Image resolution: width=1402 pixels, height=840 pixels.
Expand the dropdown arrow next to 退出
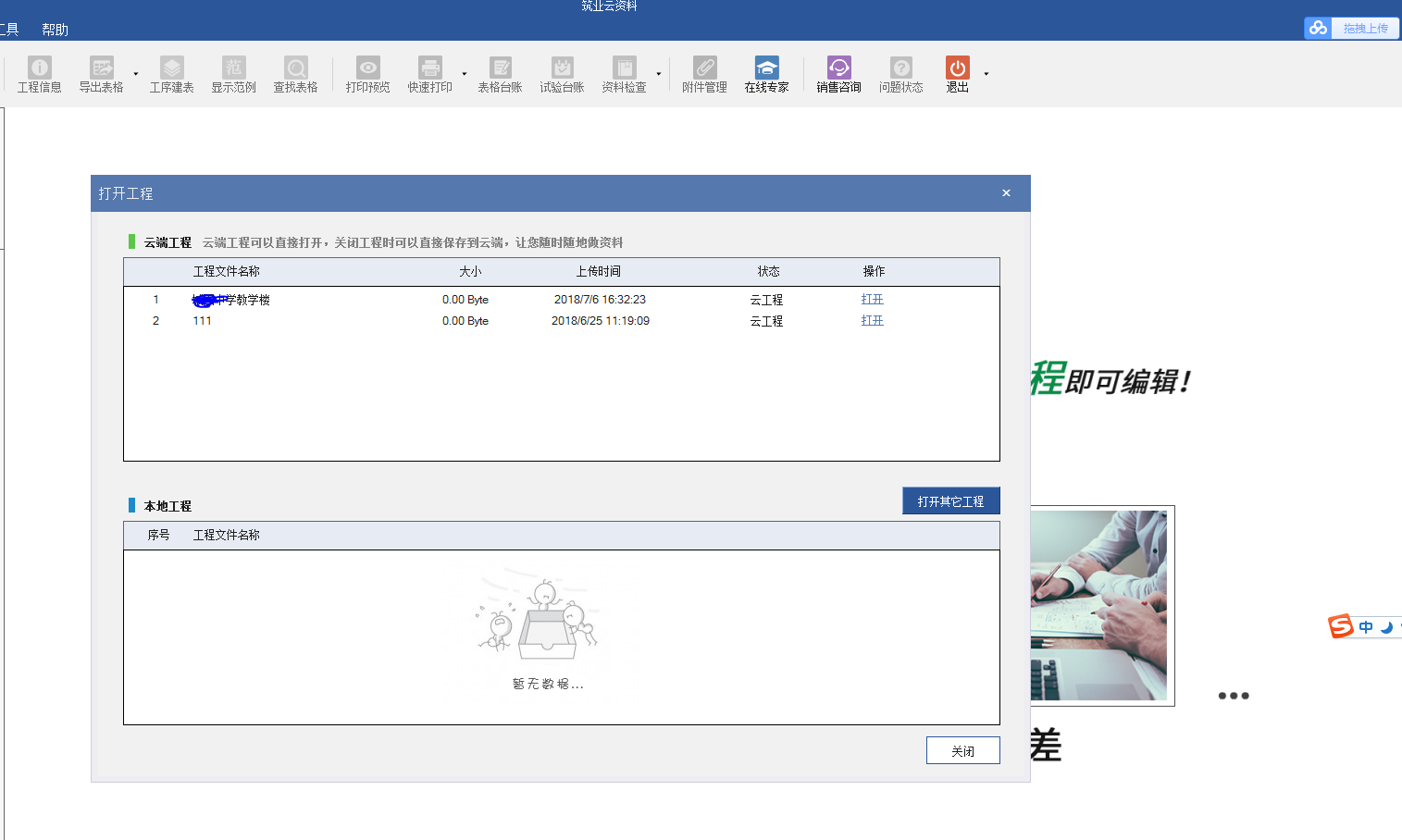(x=986, y=74)
